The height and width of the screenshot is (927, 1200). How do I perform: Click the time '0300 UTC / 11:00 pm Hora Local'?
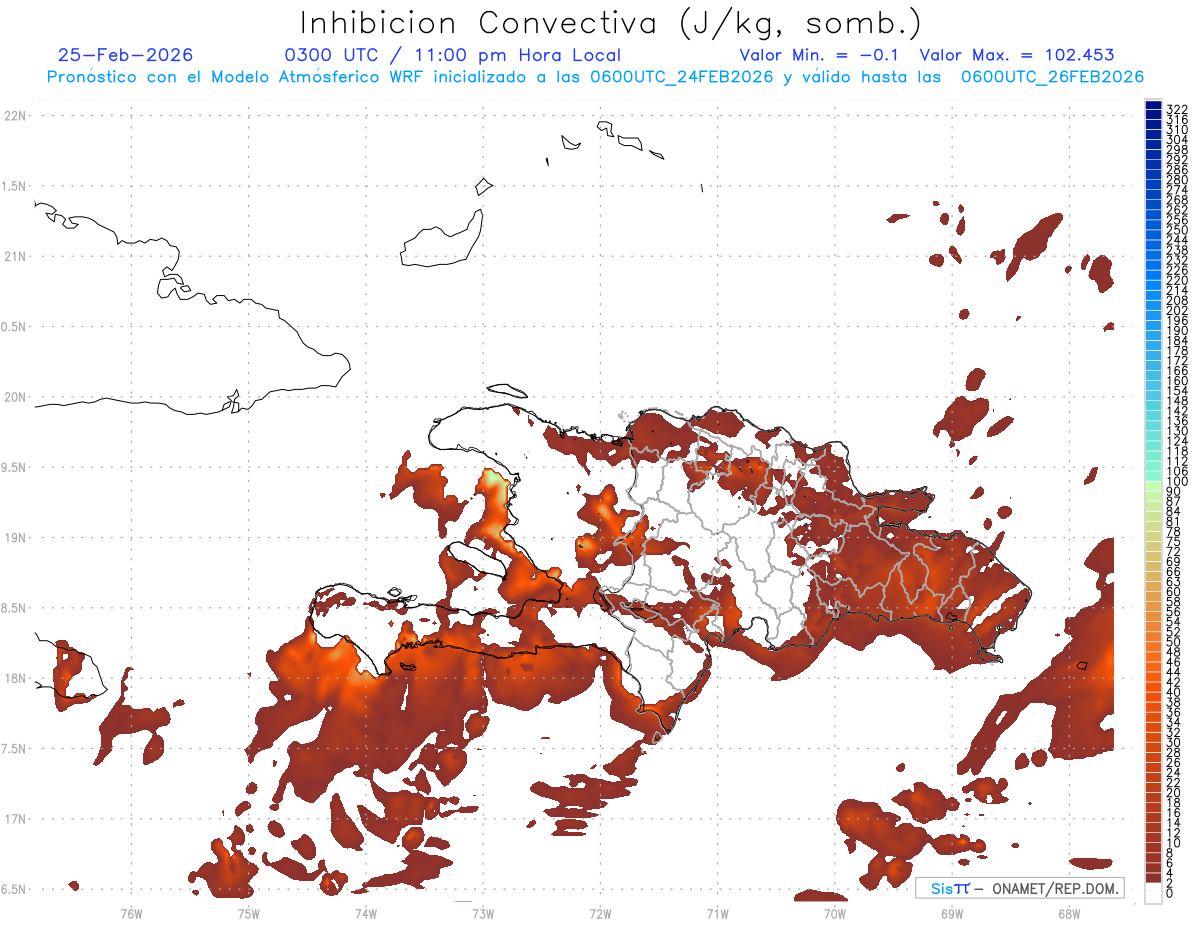pos(453,56)
